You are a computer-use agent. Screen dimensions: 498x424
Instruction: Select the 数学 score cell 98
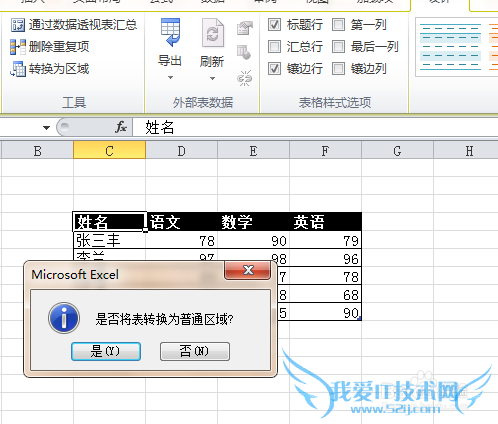tap(254, 256)
